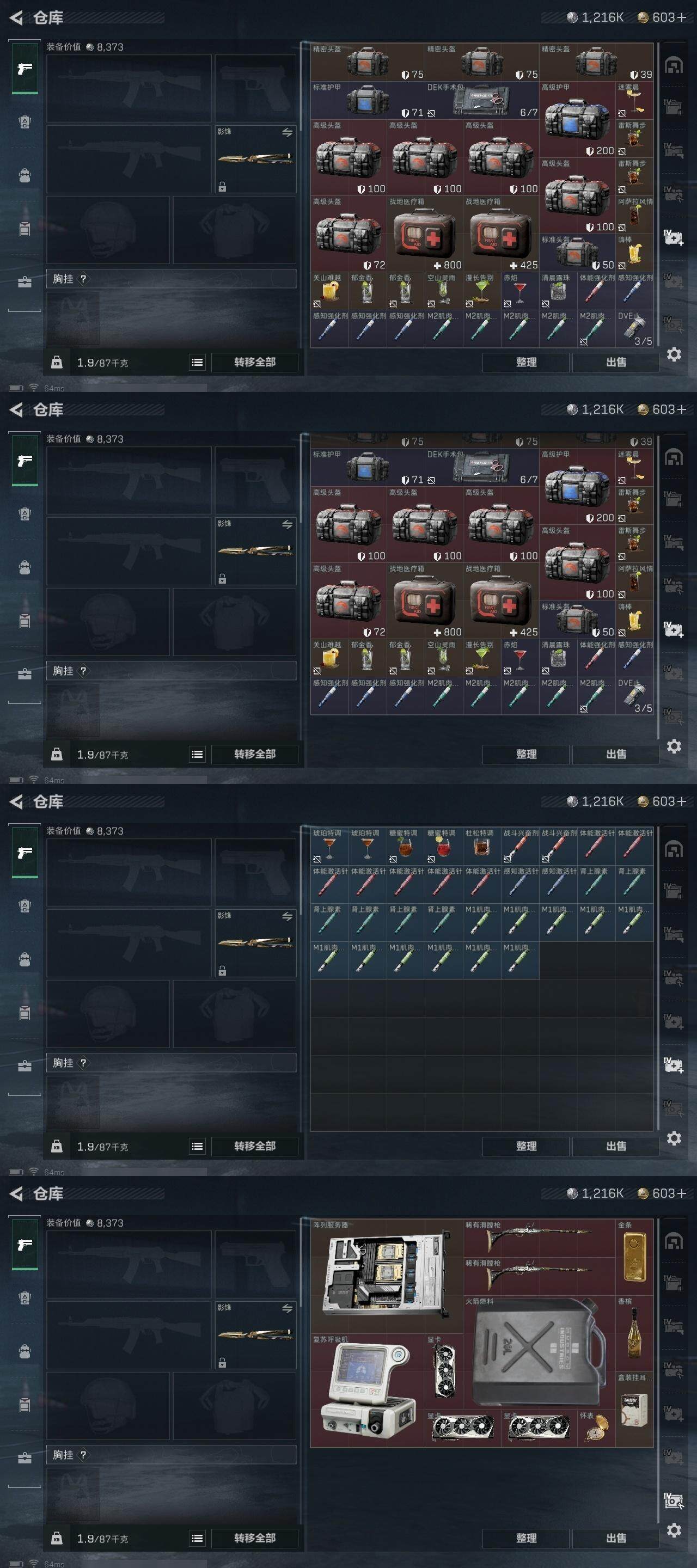Image resolution: width=697 pixels, height=1568 pixels.
Task: Toggle lock icon under 影缝 beside 精密头盔 75
Action: [222, 187]
